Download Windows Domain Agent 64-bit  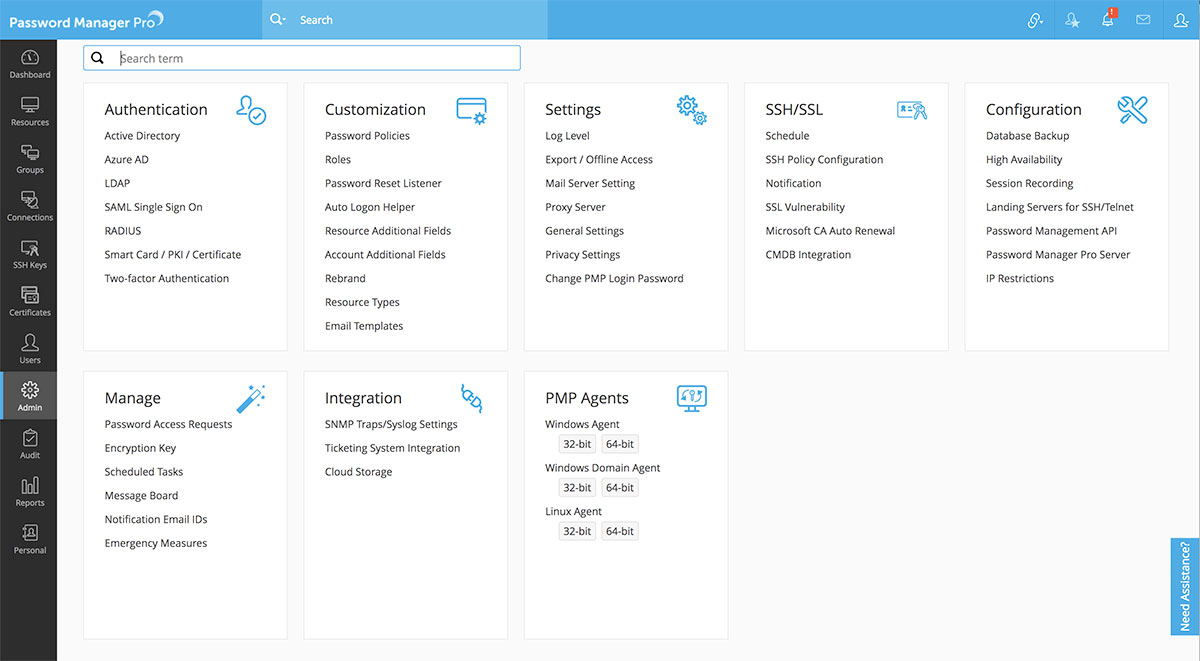click(620, 488)
